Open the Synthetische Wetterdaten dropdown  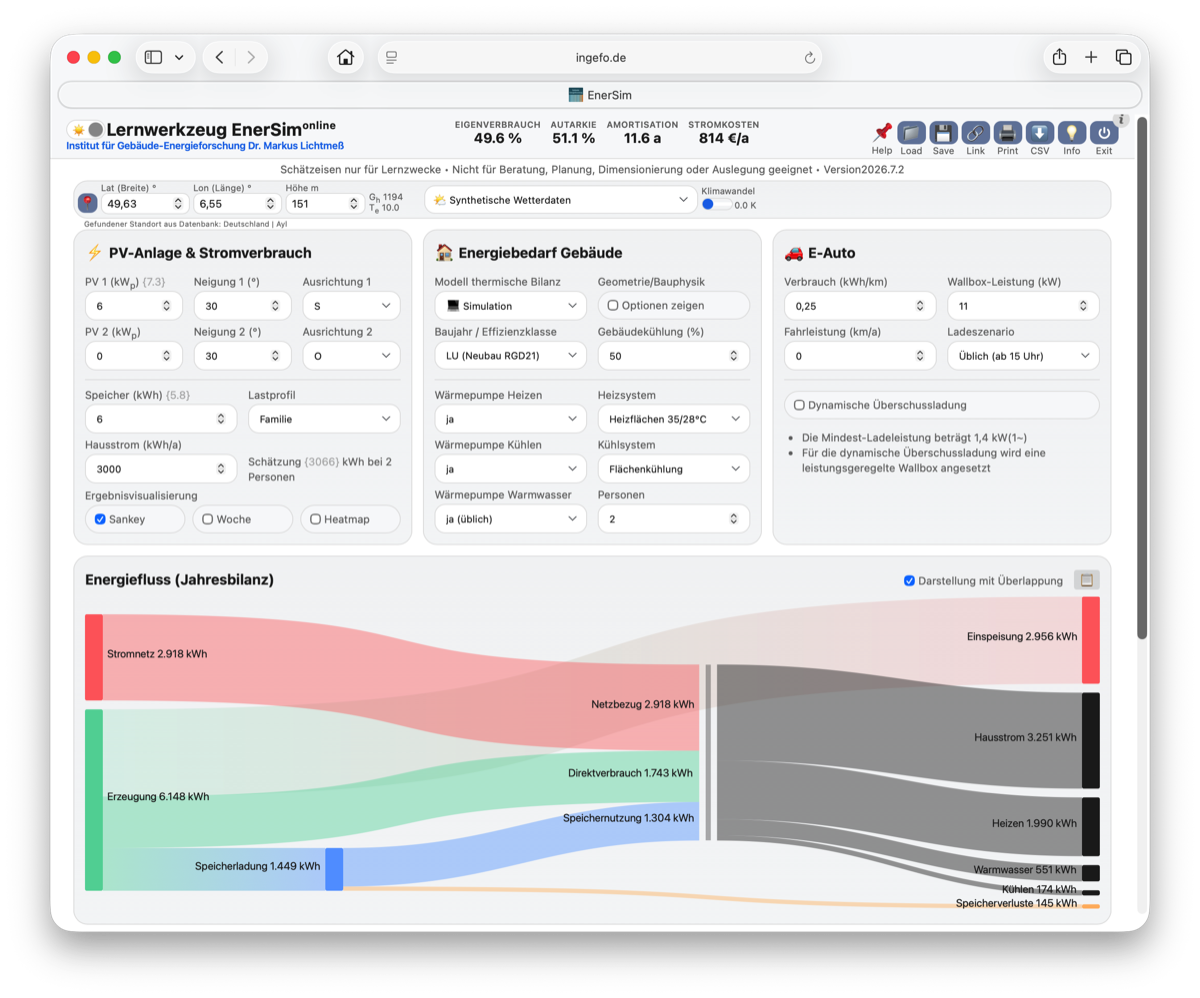[x=561, y=200]
